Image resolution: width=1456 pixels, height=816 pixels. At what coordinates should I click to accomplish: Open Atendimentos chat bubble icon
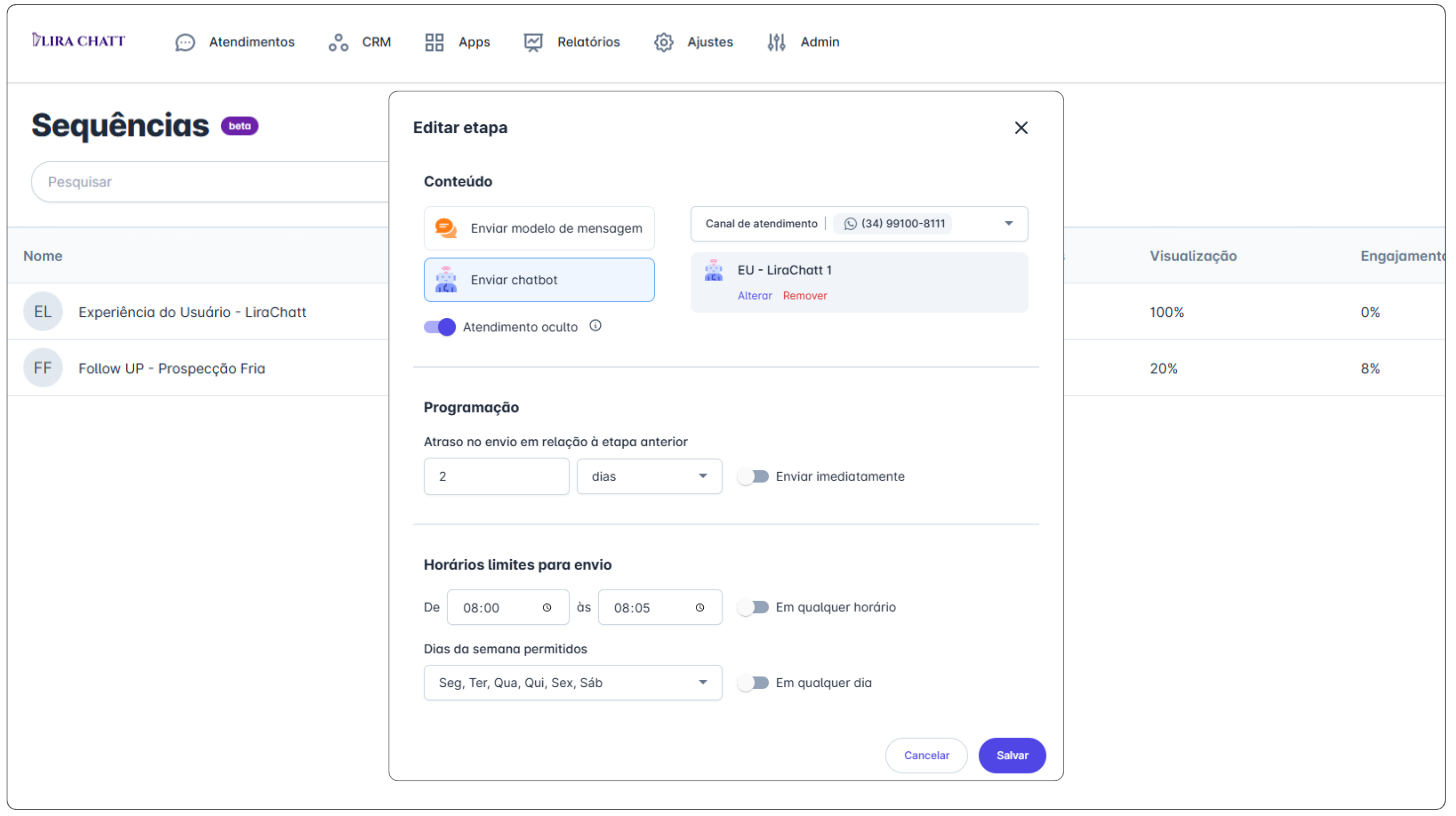tap(185, 42)
